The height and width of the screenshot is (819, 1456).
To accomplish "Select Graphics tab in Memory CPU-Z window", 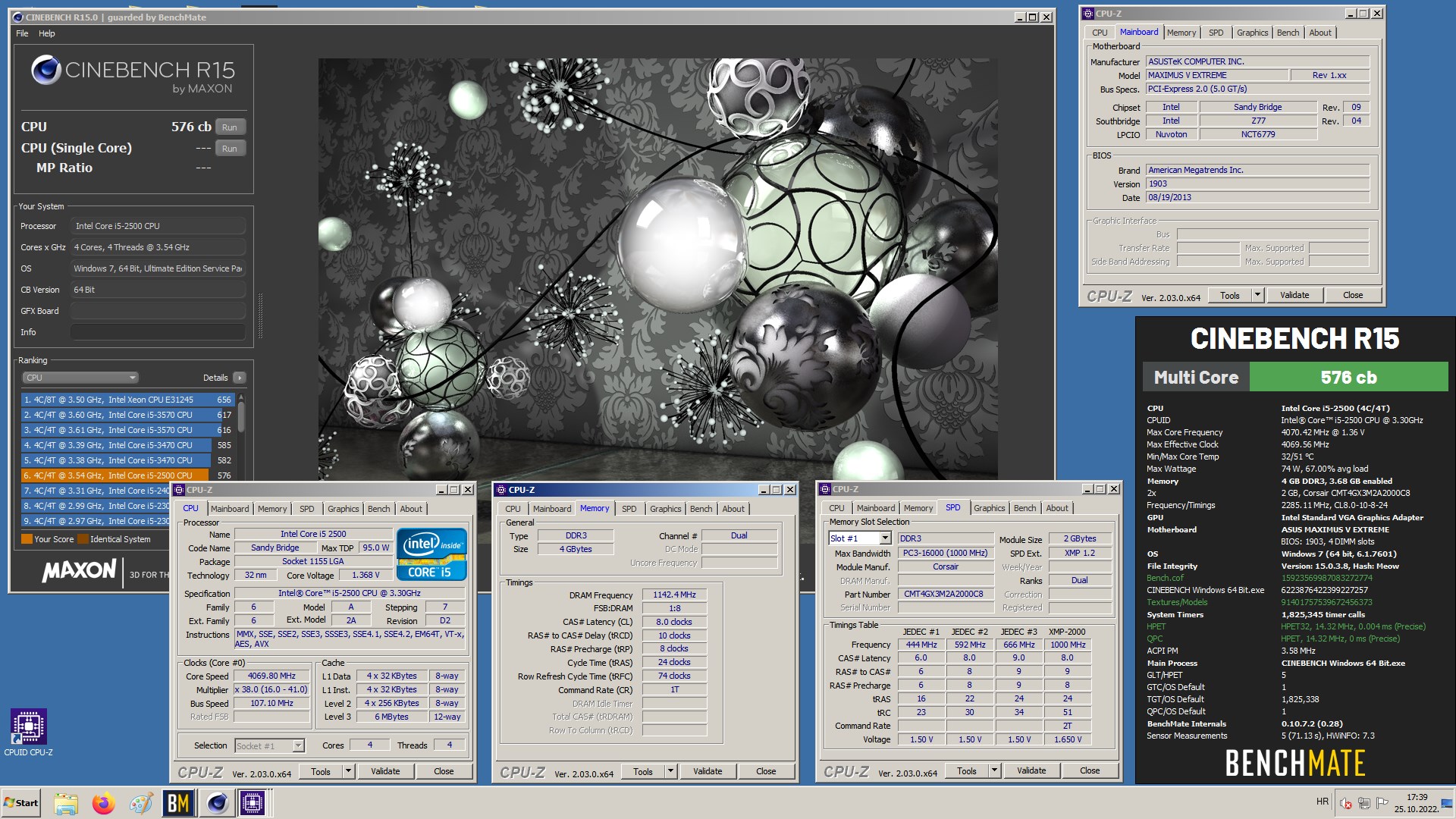I will (665, 509).
